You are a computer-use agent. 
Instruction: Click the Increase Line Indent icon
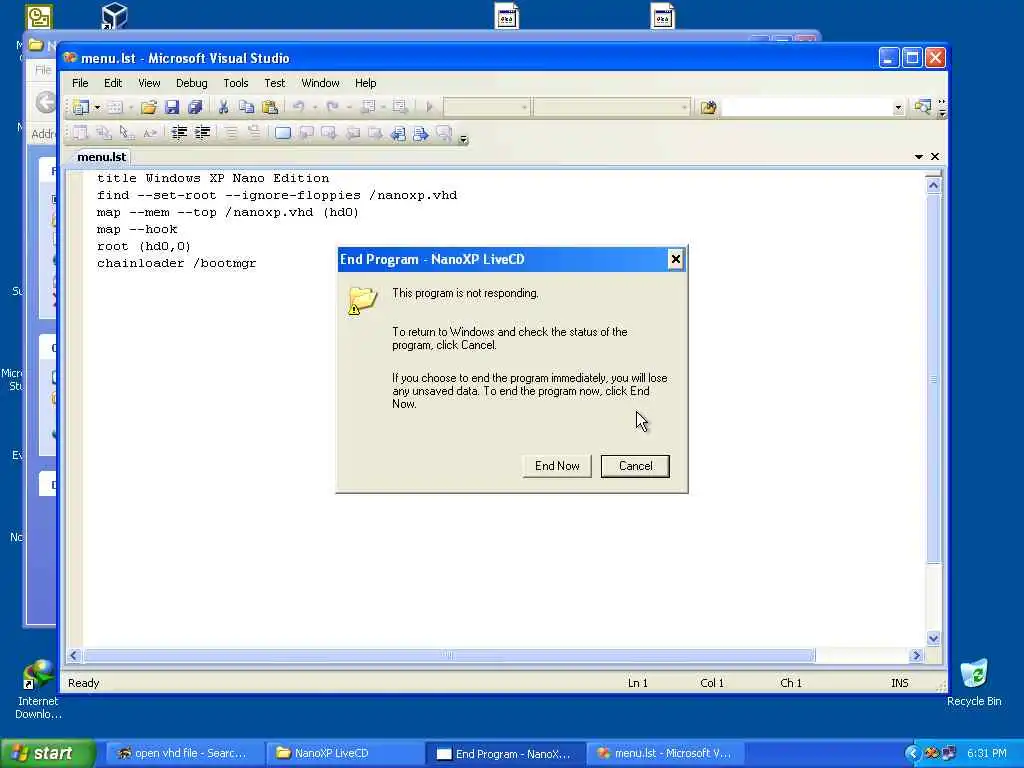pyautogui.click(x=202, y=133)
